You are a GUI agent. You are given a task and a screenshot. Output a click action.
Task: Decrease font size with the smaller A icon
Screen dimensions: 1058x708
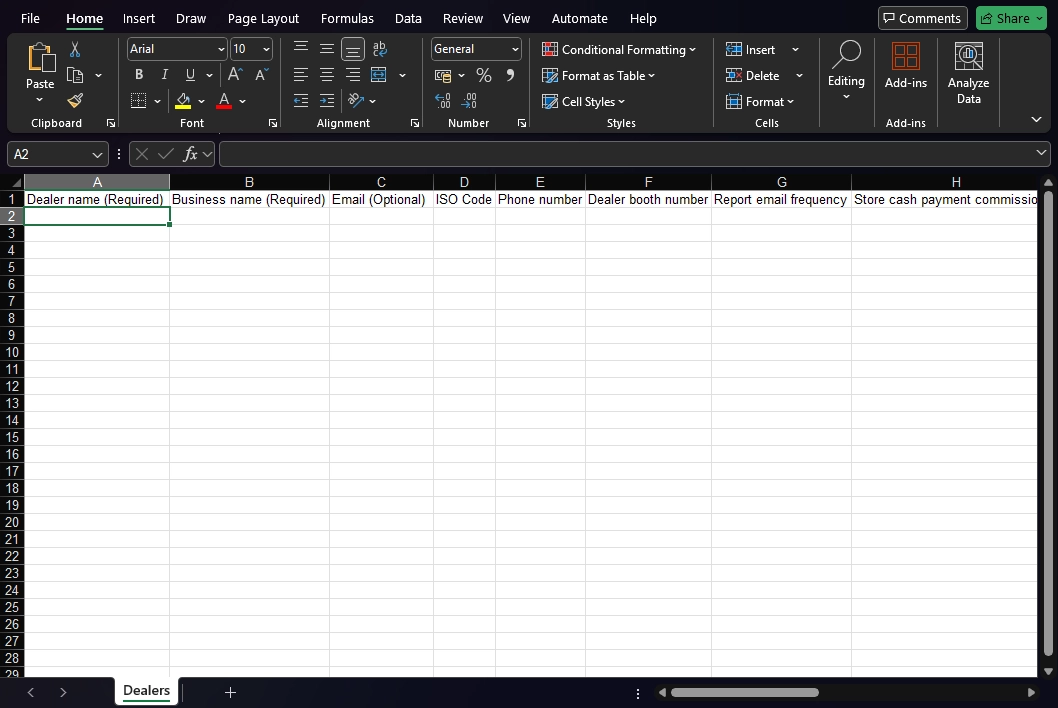[262, 75]
